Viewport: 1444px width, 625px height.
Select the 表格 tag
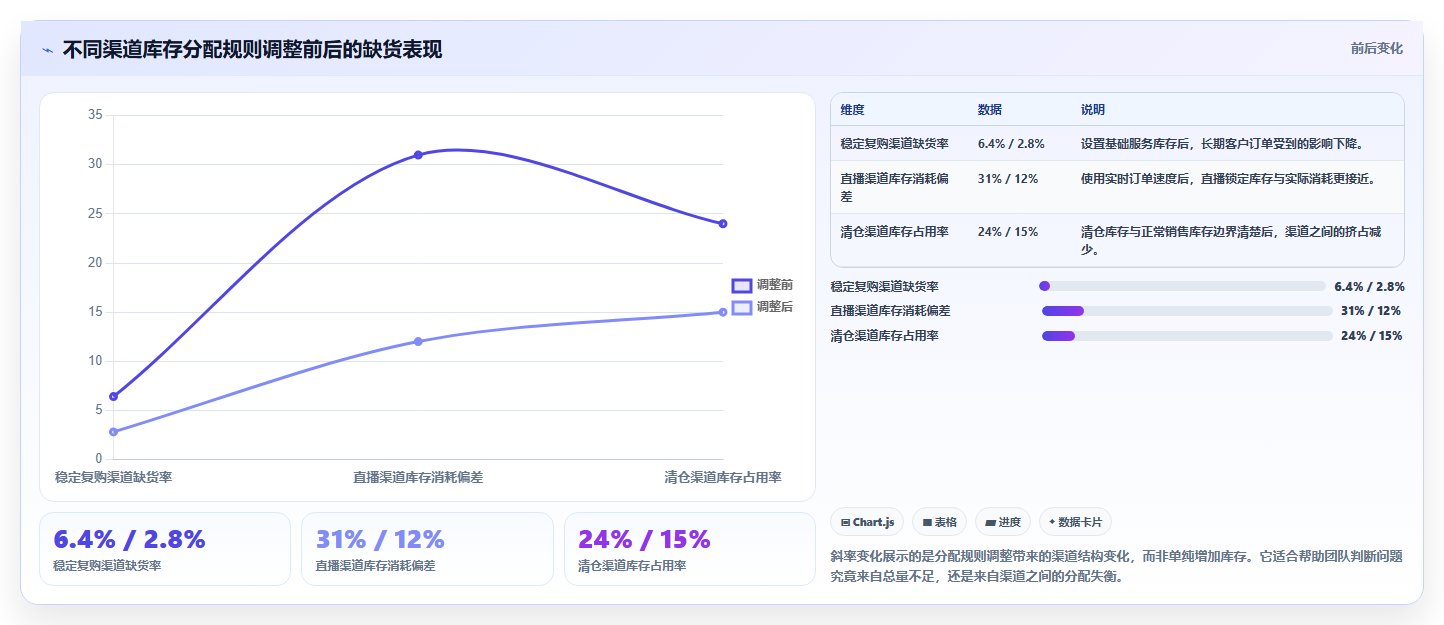pos(939,522)
